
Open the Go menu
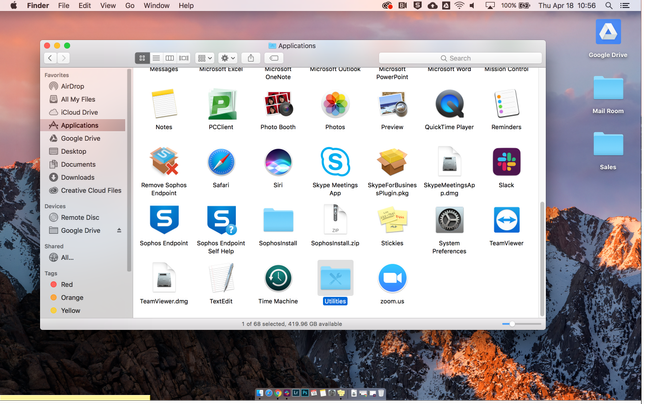click(130, 5)
